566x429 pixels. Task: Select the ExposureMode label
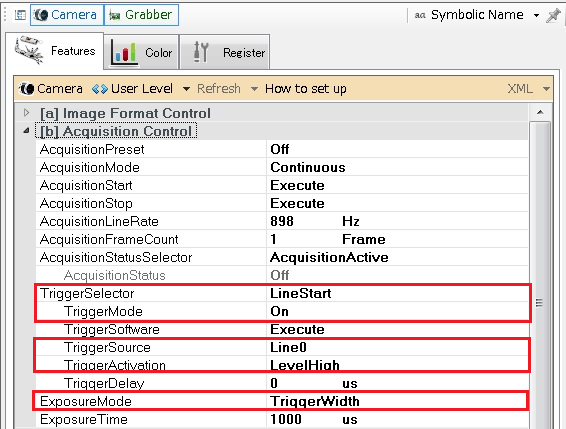86,402
